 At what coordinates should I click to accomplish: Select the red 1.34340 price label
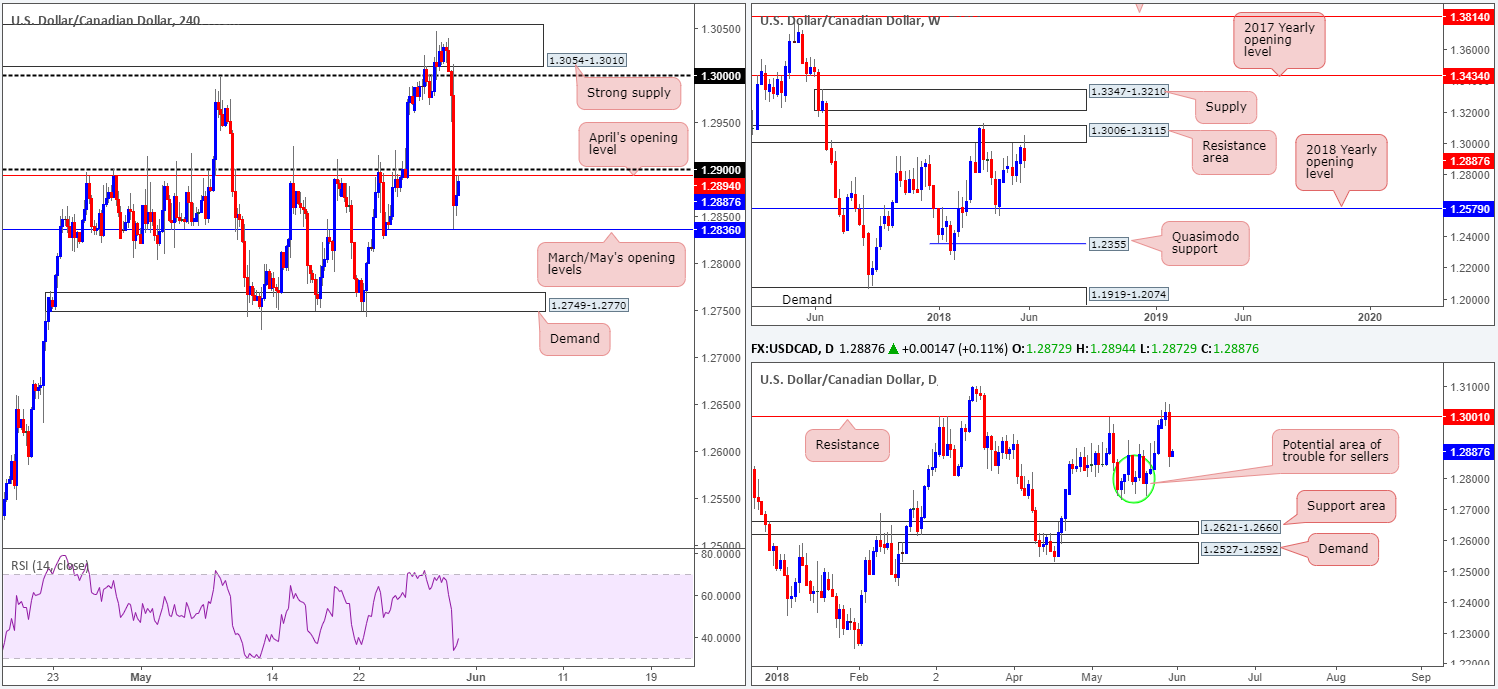tap(1467, 75)
